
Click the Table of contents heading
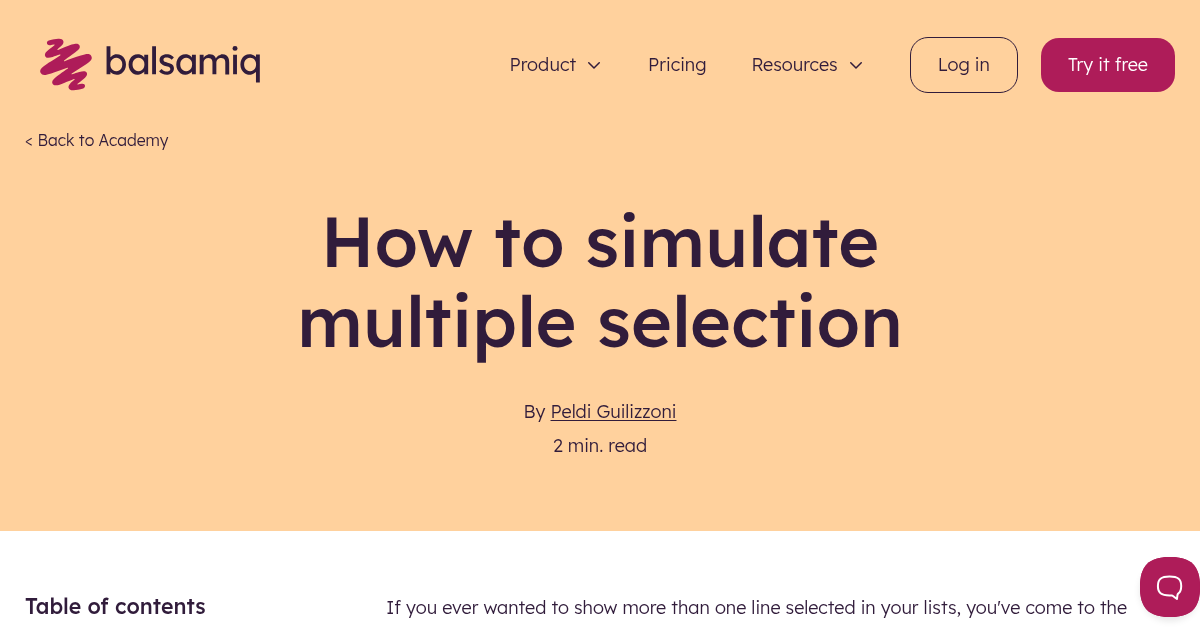click(115, 606)
